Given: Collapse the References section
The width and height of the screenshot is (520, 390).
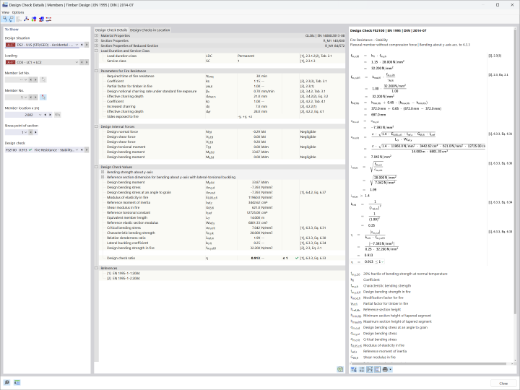Looking at the screenshot, I should coord(96,268).
